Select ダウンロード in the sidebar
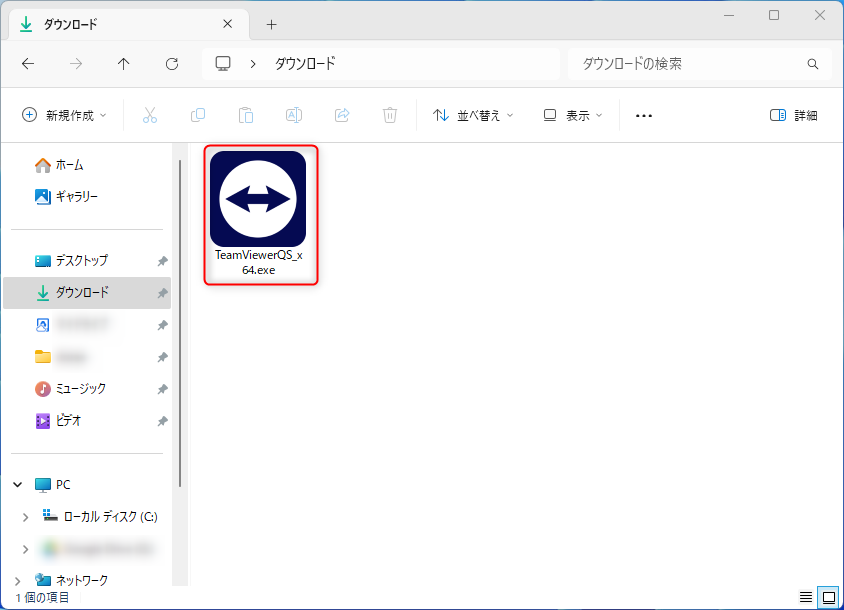 coord(87,293)
